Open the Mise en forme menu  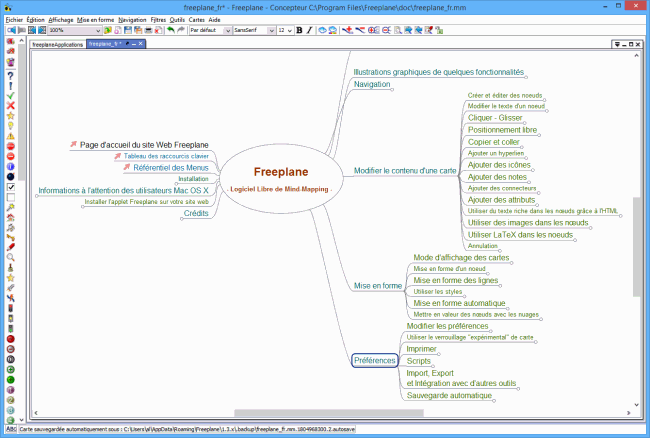(x=95, y=19)
